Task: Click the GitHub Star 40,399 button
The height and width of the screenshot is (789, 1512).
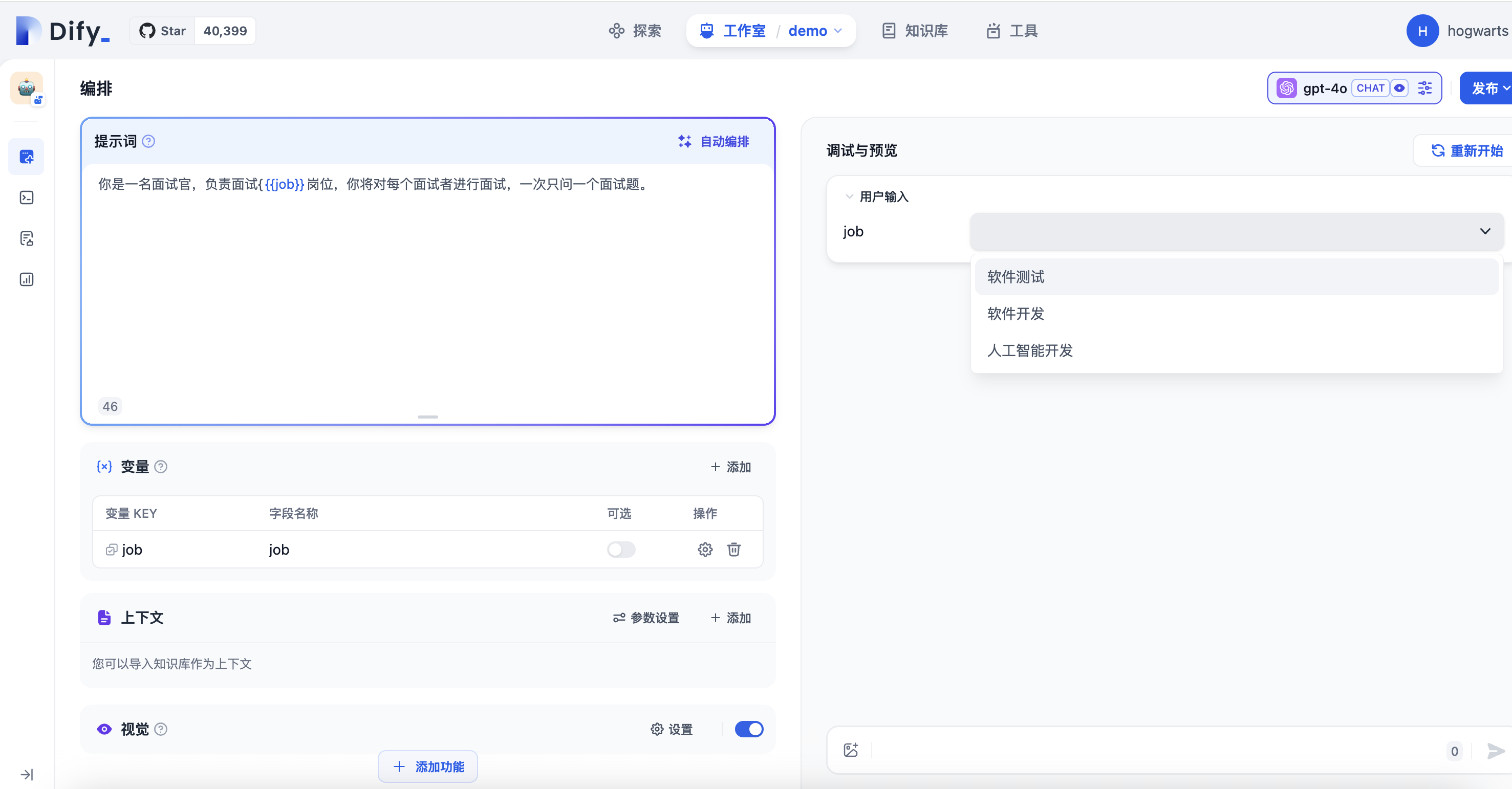Action: [x=192, y=31]
